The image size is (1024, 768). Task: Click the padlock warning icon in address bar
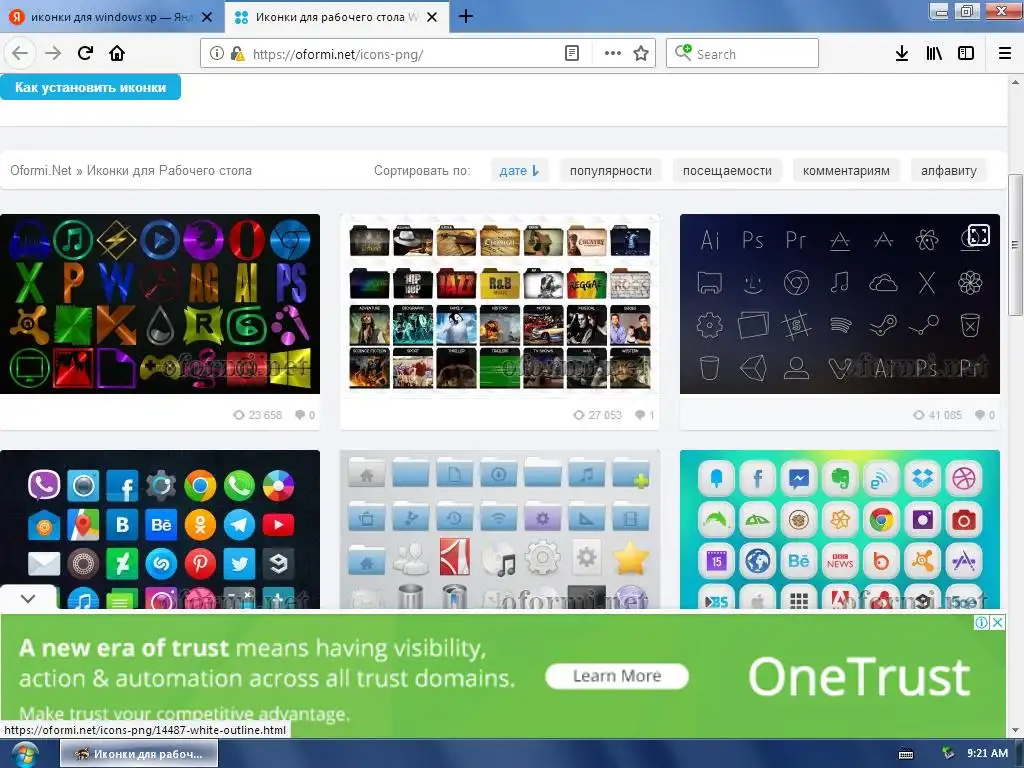237,54
